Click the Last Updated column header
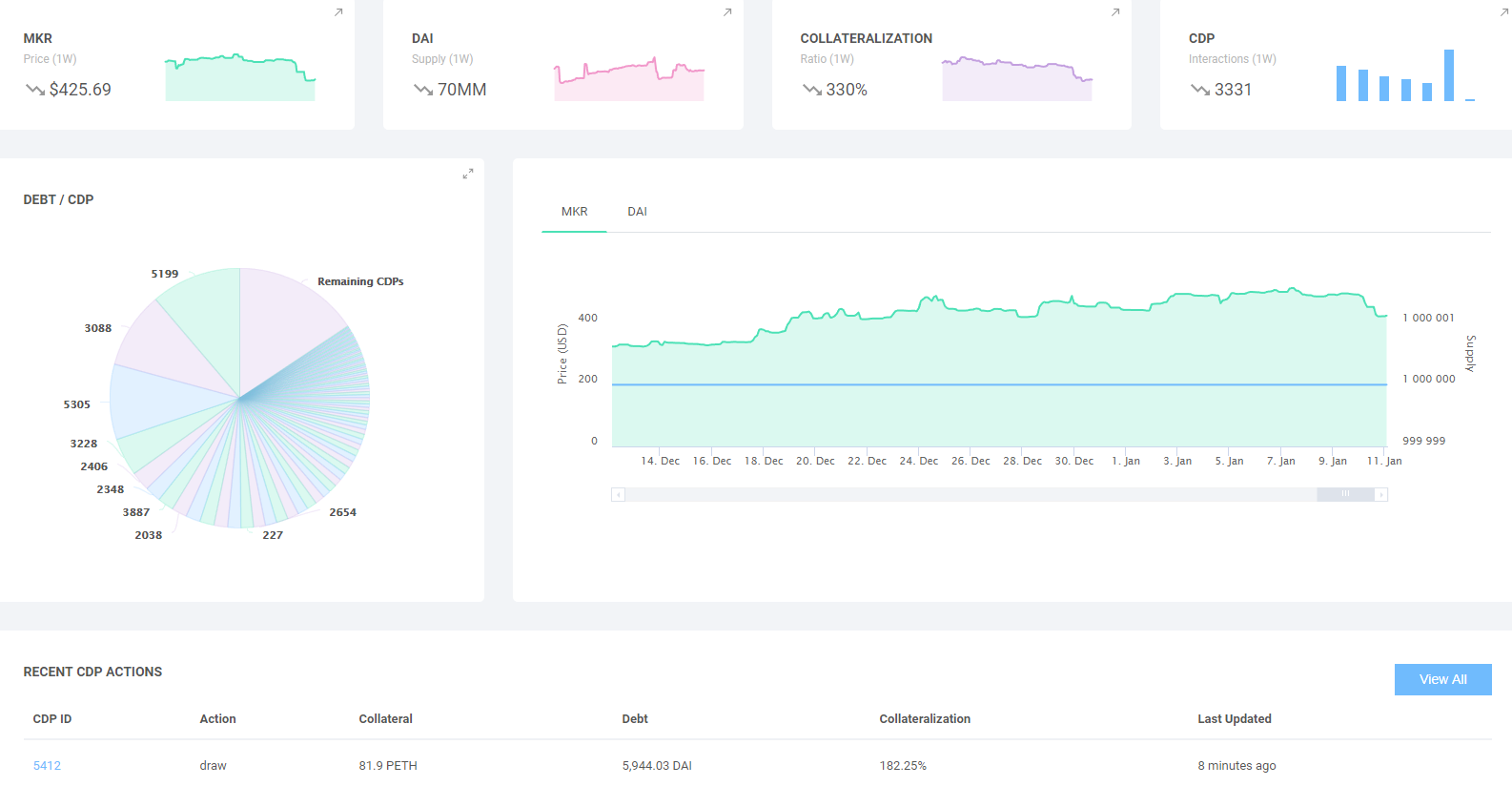The image size is (1512, 786). click(x=1235, y=719)
